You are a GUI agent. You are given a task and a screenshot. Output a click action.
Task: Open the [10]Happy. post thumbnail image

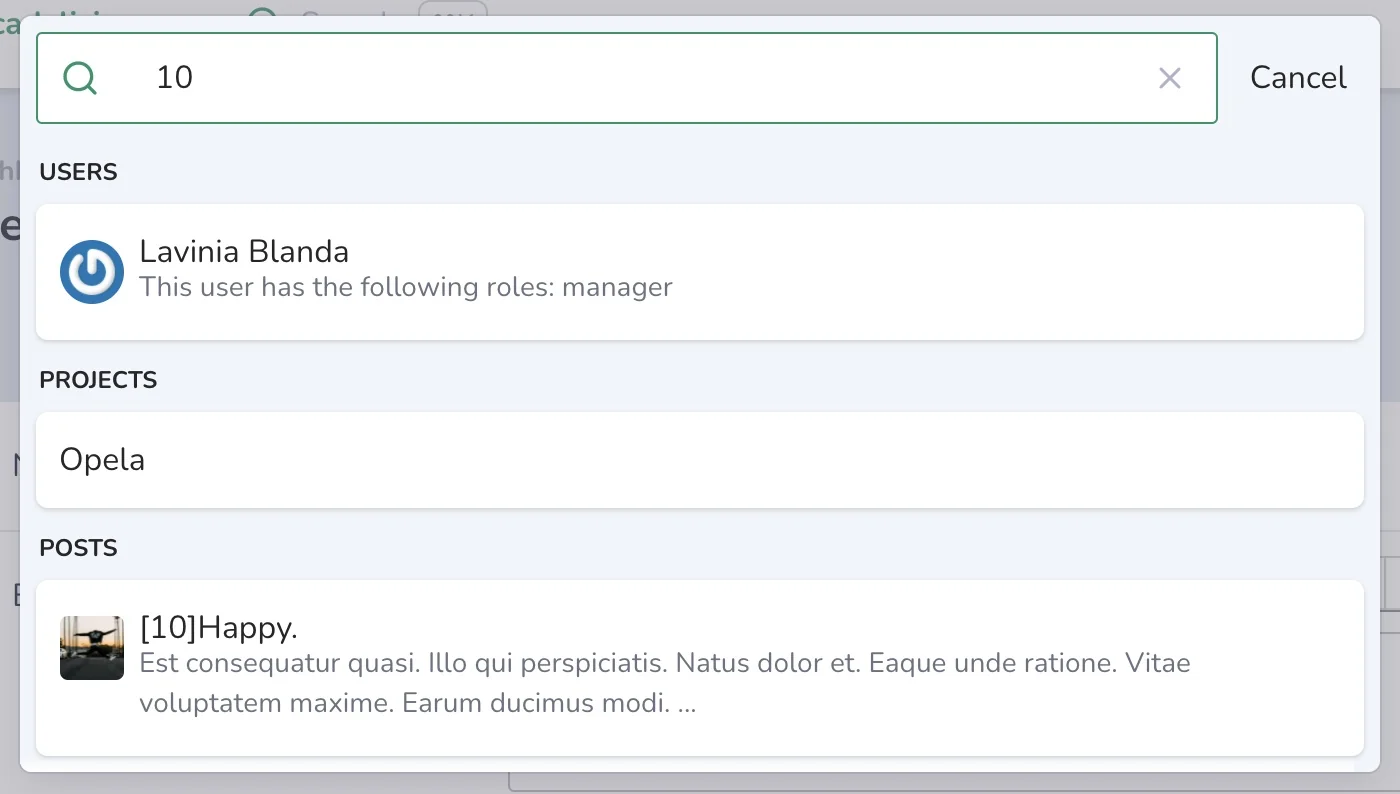point(92,648)
